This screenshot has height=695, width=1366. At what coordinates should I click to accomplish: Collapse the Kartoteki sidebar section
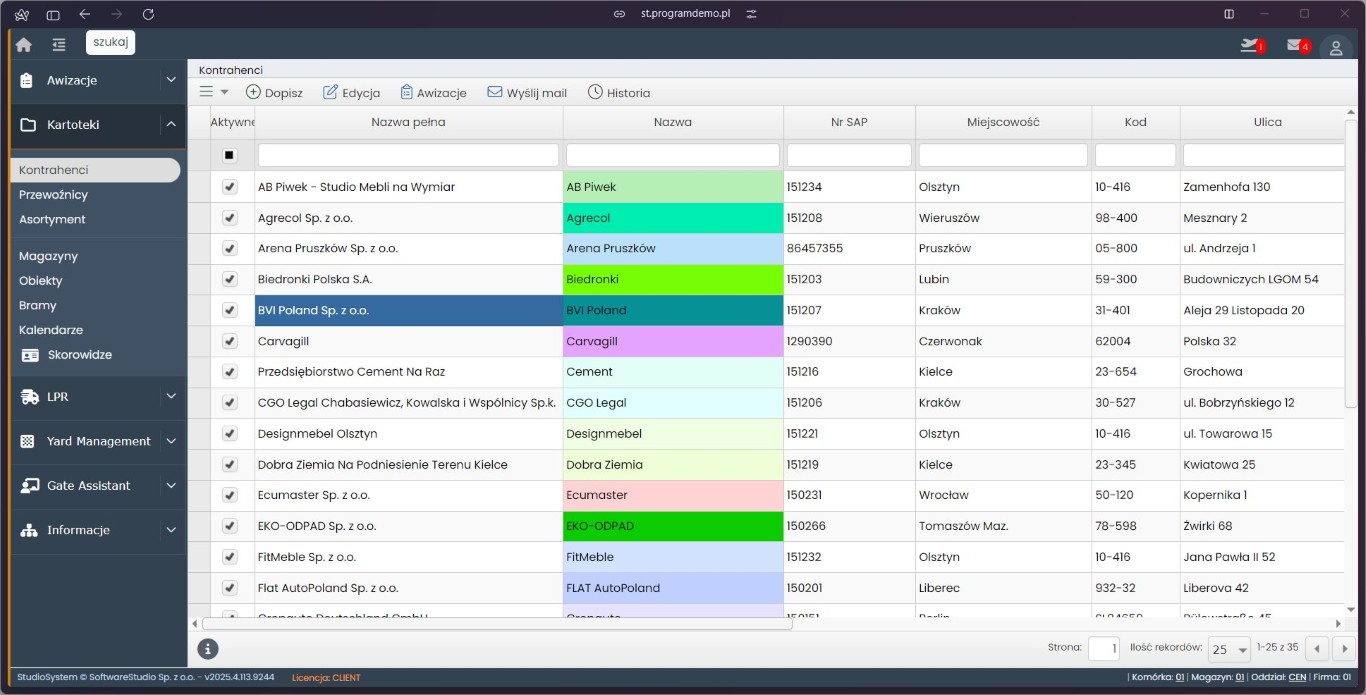click(171, 124)
